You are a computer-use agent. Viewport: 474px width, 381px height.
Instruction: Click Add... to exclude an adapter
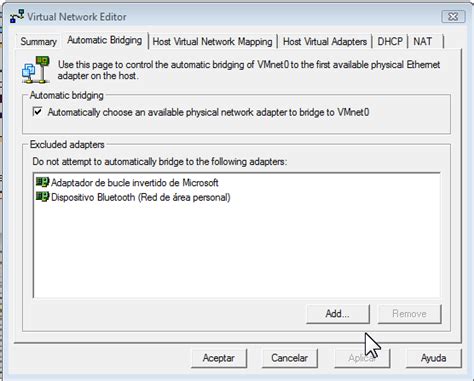pos(338,314)
